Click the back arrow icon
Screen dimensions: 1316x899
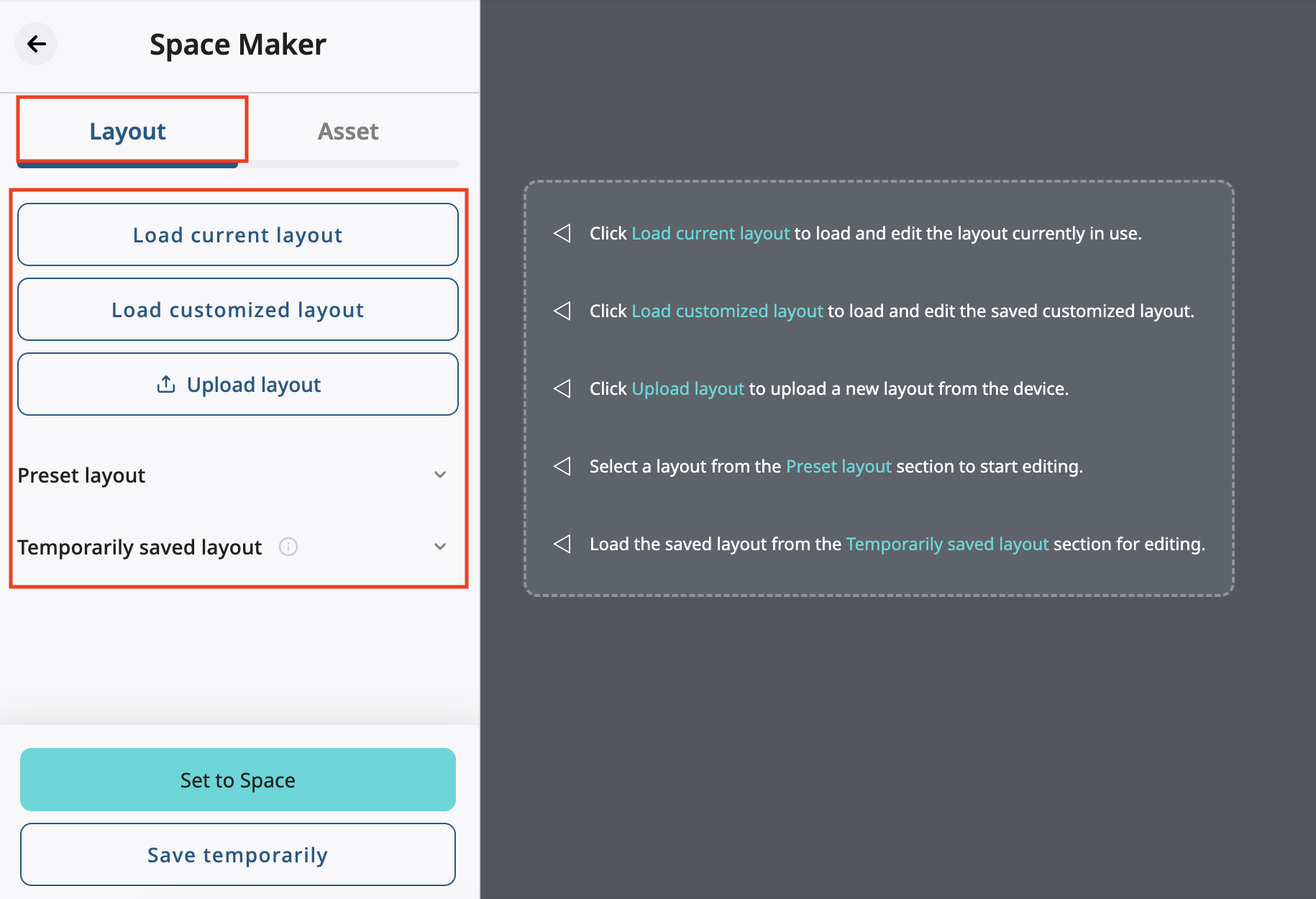(x=36, y=44)
